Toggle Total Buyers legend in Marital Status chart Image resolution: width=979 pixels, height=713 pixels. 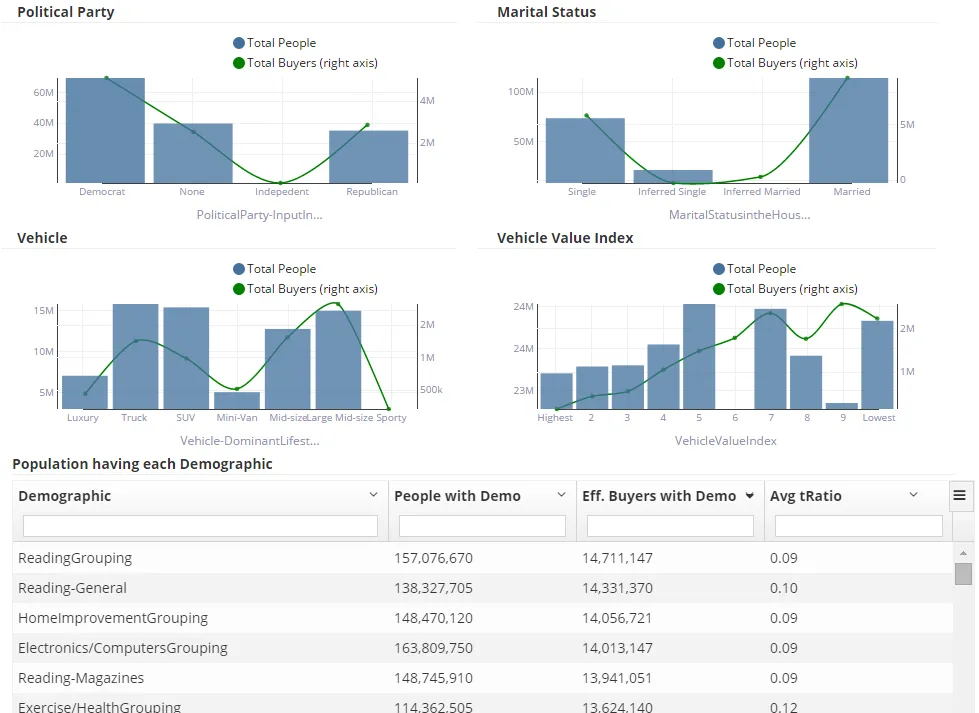click(785, 62)
